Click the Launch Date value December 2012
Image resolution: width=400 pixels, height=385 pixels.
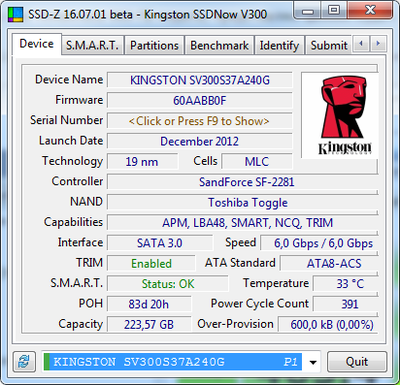point(199,141)
